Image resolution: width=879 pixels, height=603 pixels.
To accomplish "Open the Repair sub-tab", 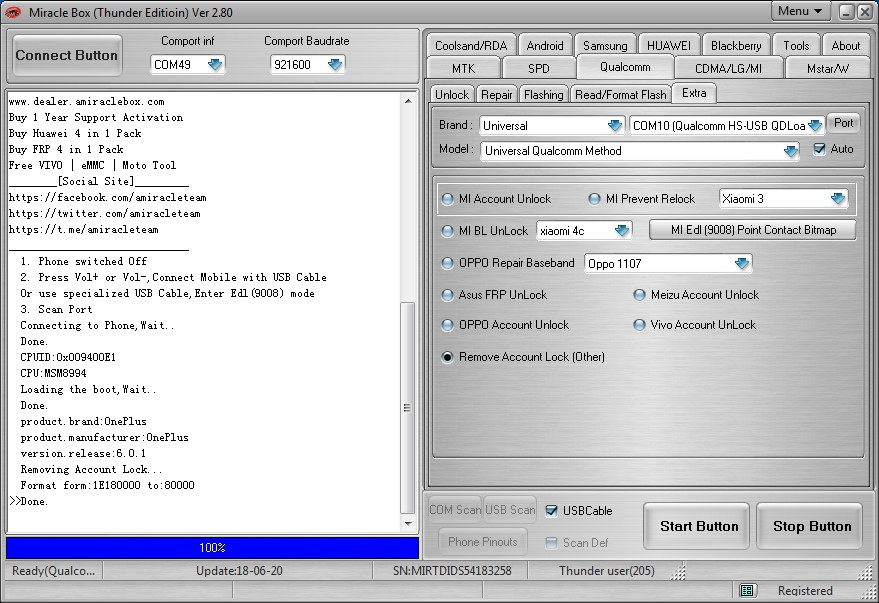I will point(497,95).
